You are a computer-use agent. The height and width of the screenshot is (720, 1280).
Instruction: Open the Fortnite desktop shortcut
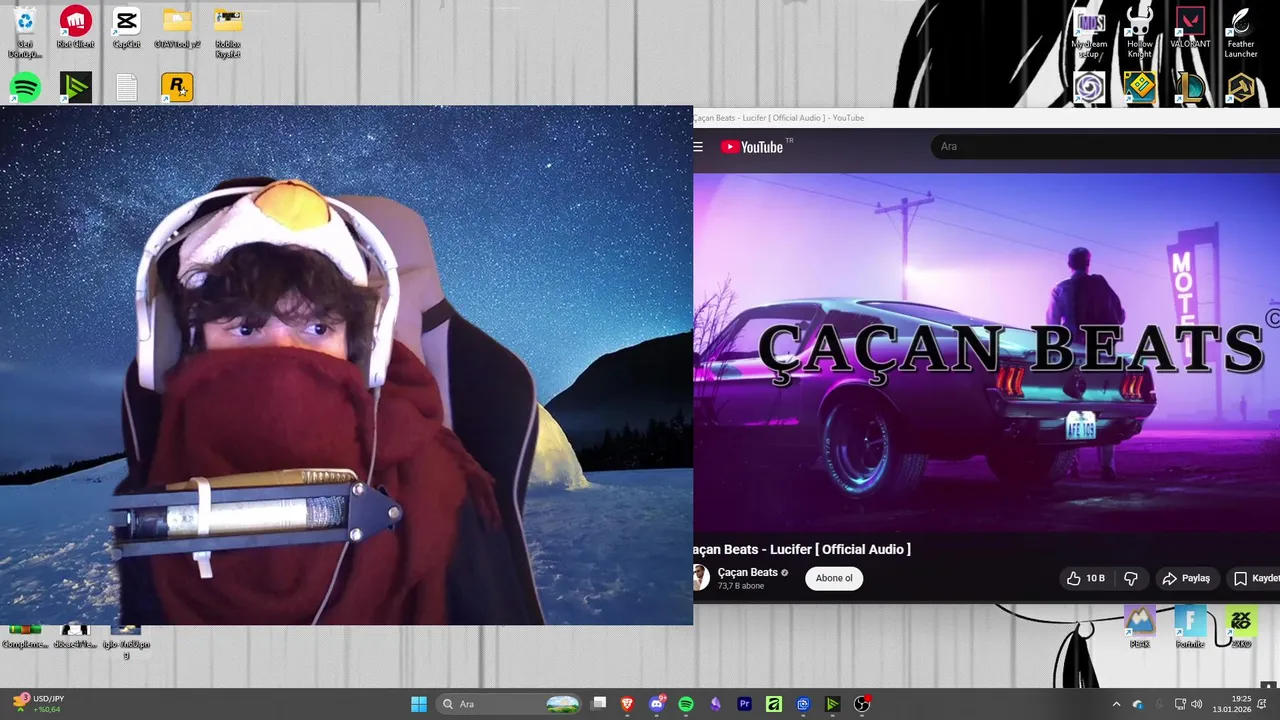[x=1190, y=627]
